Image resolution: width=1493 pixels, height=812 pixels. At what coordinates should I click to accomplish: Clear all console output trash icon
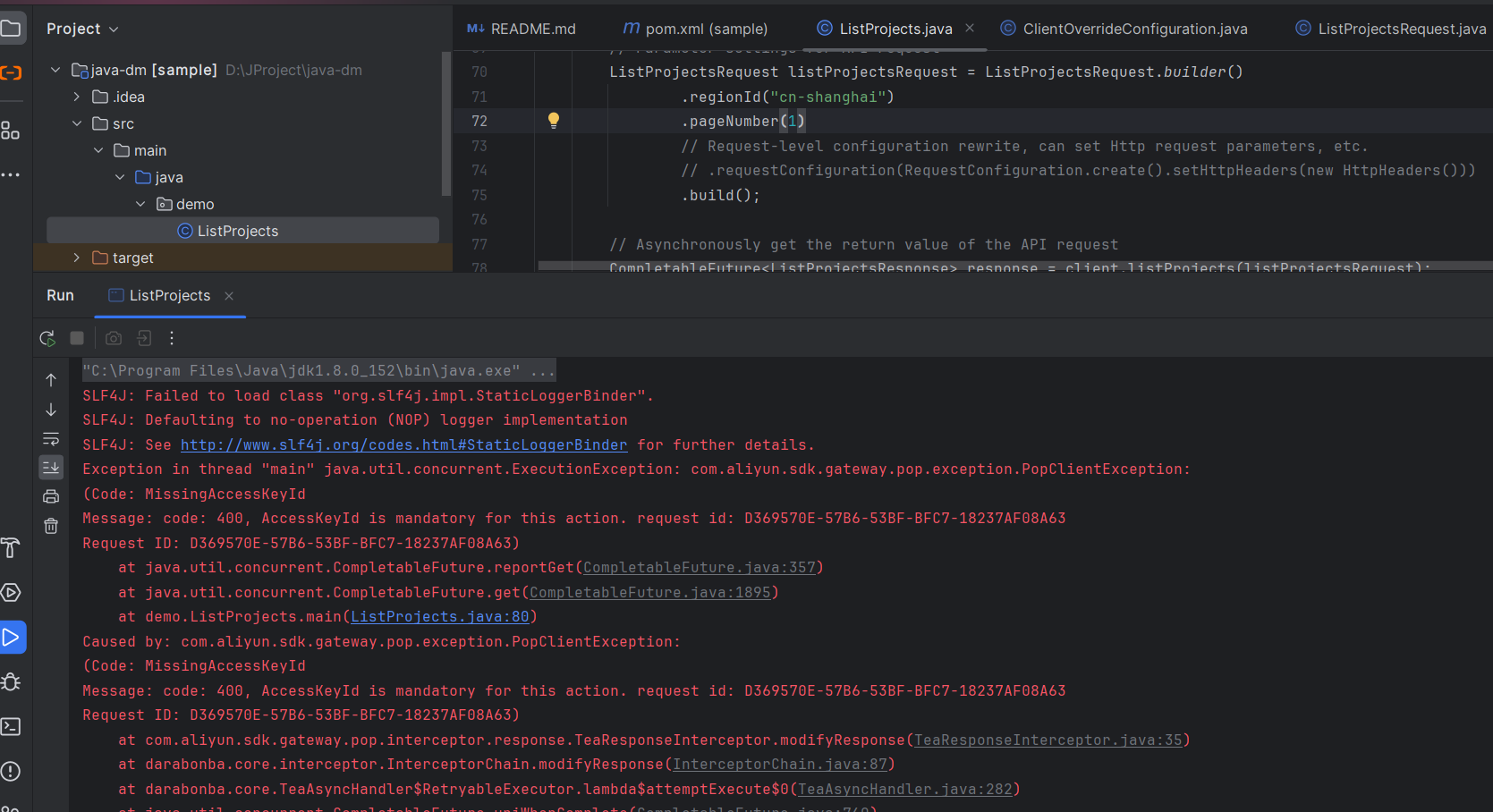click(51, 526)
